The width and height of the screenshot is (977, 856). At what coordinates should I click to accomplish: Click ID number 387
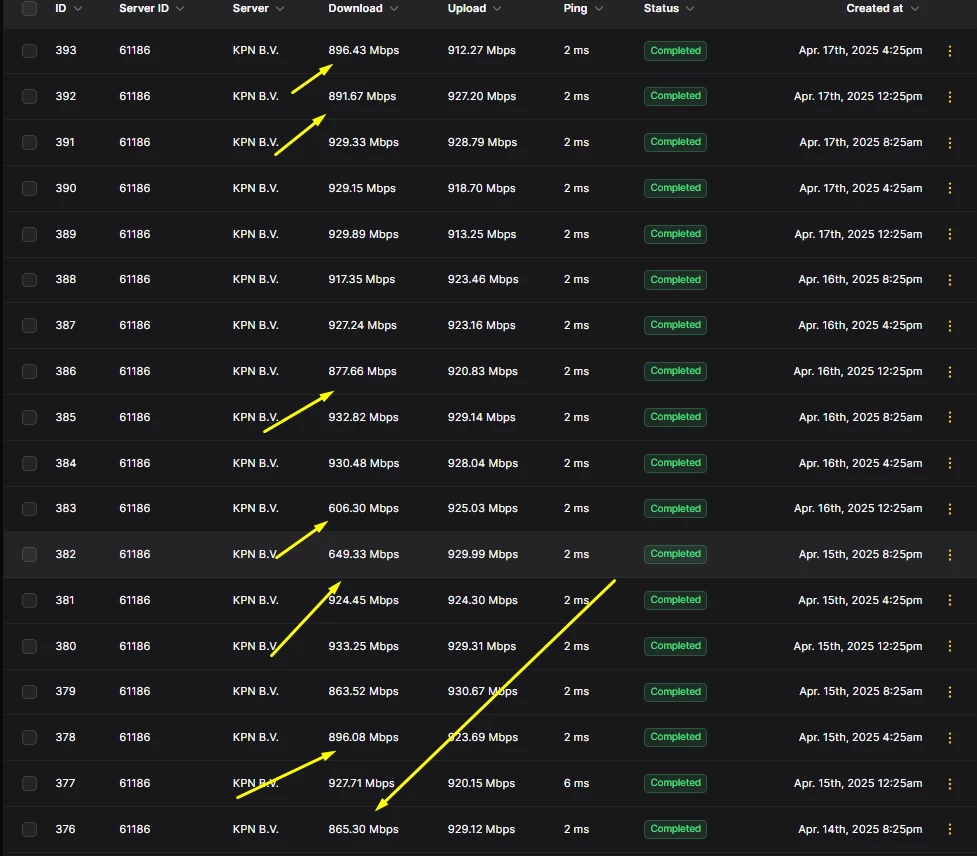pyautogui.click(x=65, y=325)
